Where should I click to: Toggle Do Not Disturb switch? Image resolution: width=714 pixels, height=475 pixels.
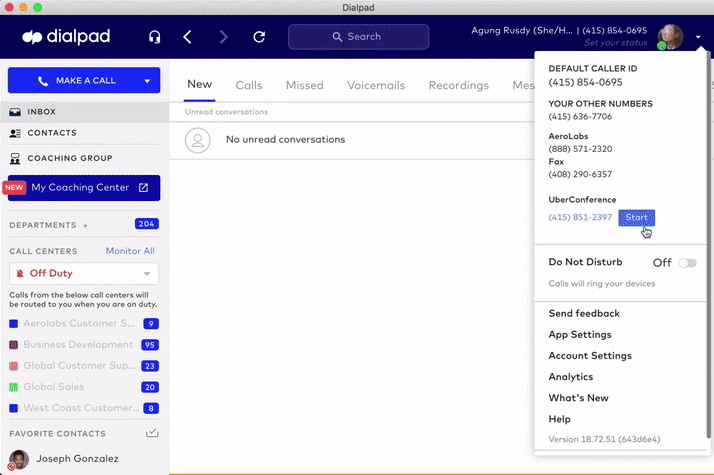click(x=687, y=263)
